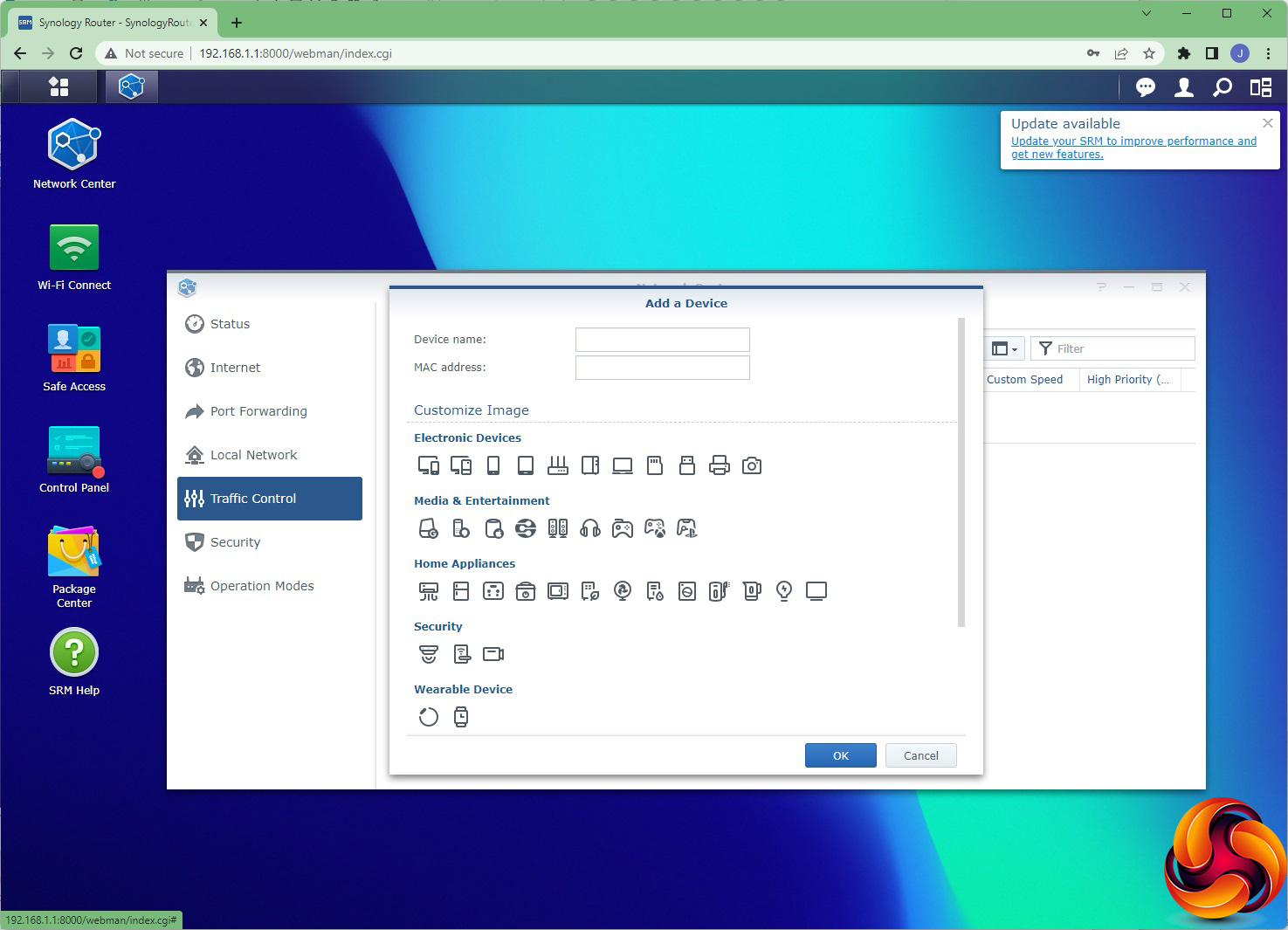The image size is (1288, 930).
Task: Sort by the Custom Speed column
Action: (x=1024, y=380)
